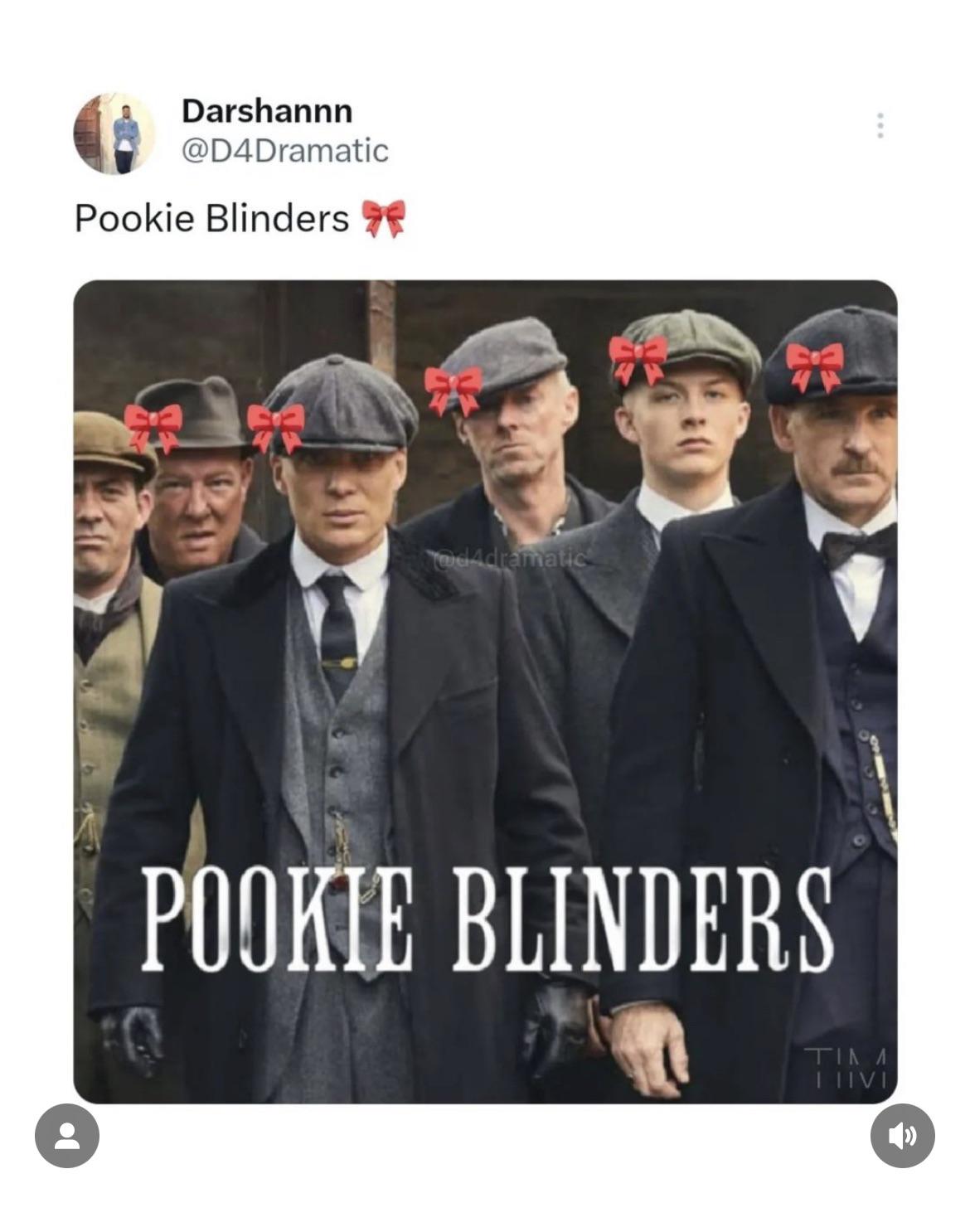Click the @D4Dramatic handle
The height and width of the screenshot is (1232, 970).
[284, 151]
